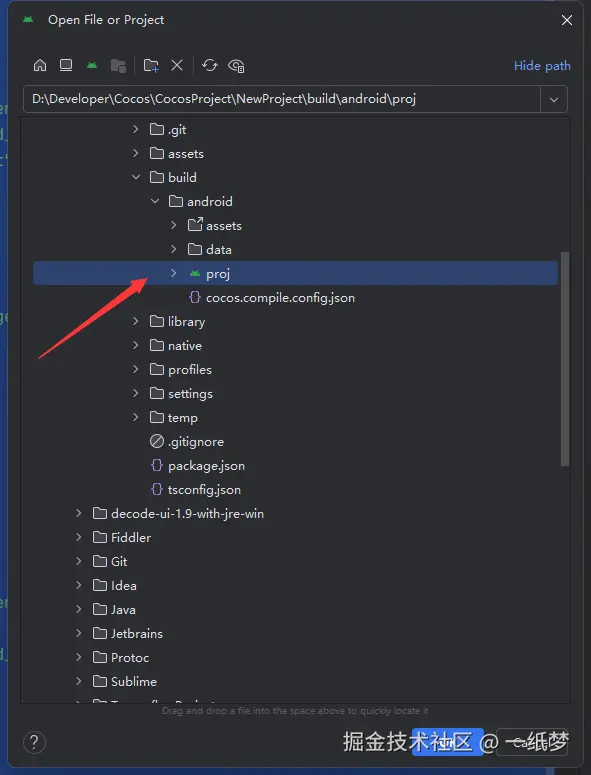Click Hide path link
The height and width of the screenshot is (775, 591).
[x=542, y=66]
